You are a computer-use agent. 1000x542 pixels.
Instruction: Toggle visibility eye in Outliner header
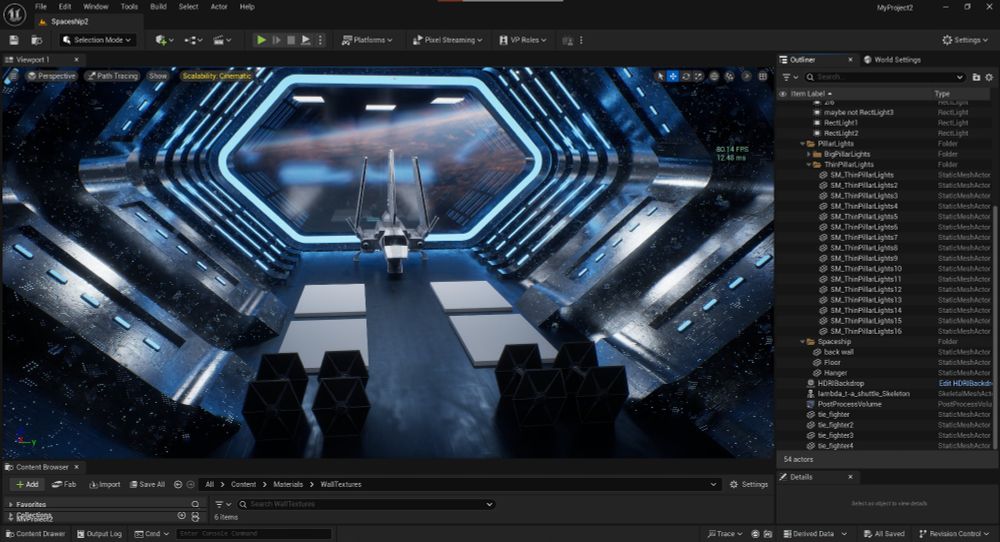pos(783,94)
